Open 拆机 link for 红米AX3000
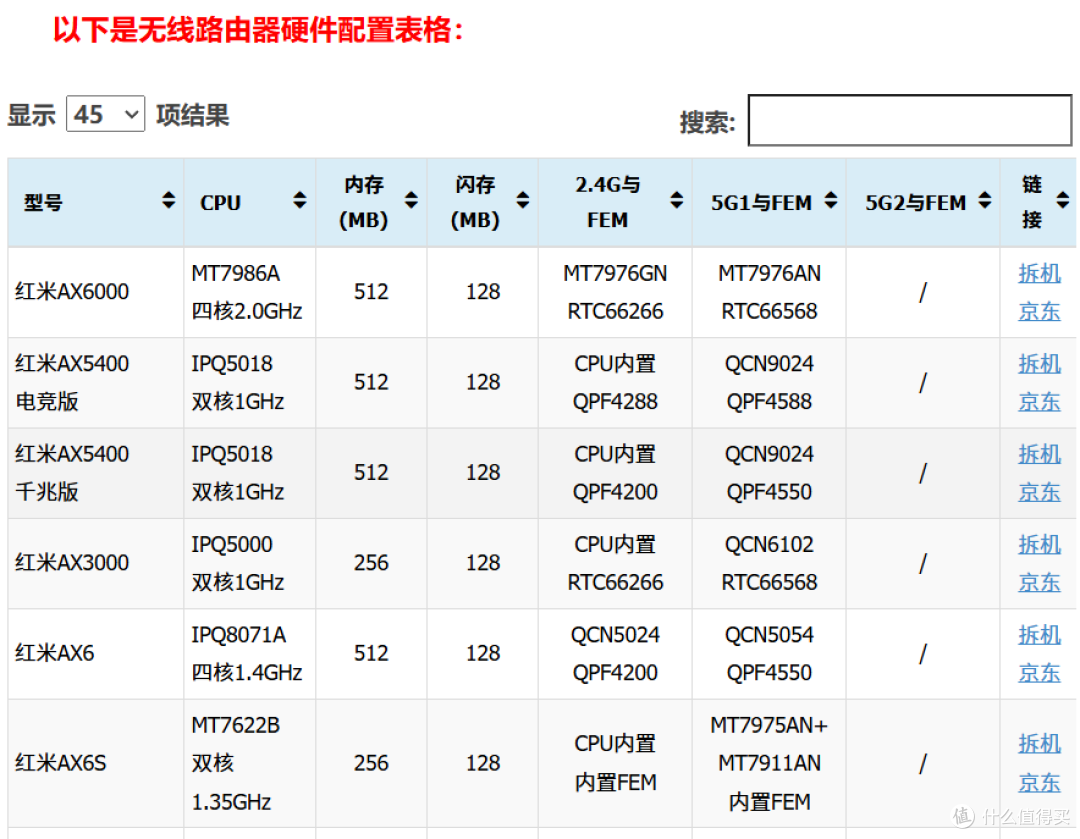 1039,544
